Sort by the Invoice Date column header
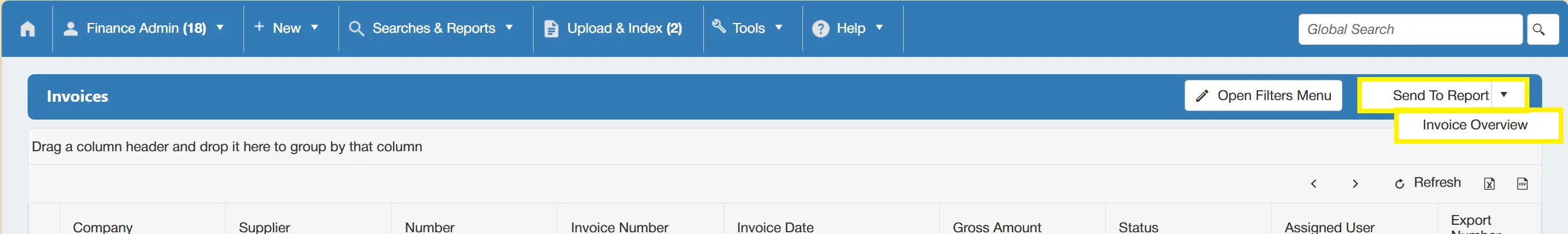The width and height of the screenshot is (1568, 234). [775, 227]
